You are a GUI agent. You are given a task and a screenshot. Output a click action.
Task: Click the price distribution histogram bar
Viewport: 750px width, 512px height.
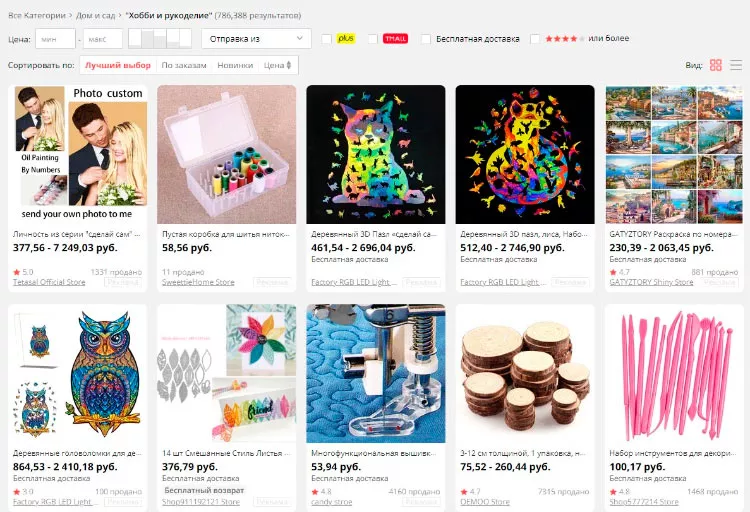pyautogui.click(x=160, y=39)
